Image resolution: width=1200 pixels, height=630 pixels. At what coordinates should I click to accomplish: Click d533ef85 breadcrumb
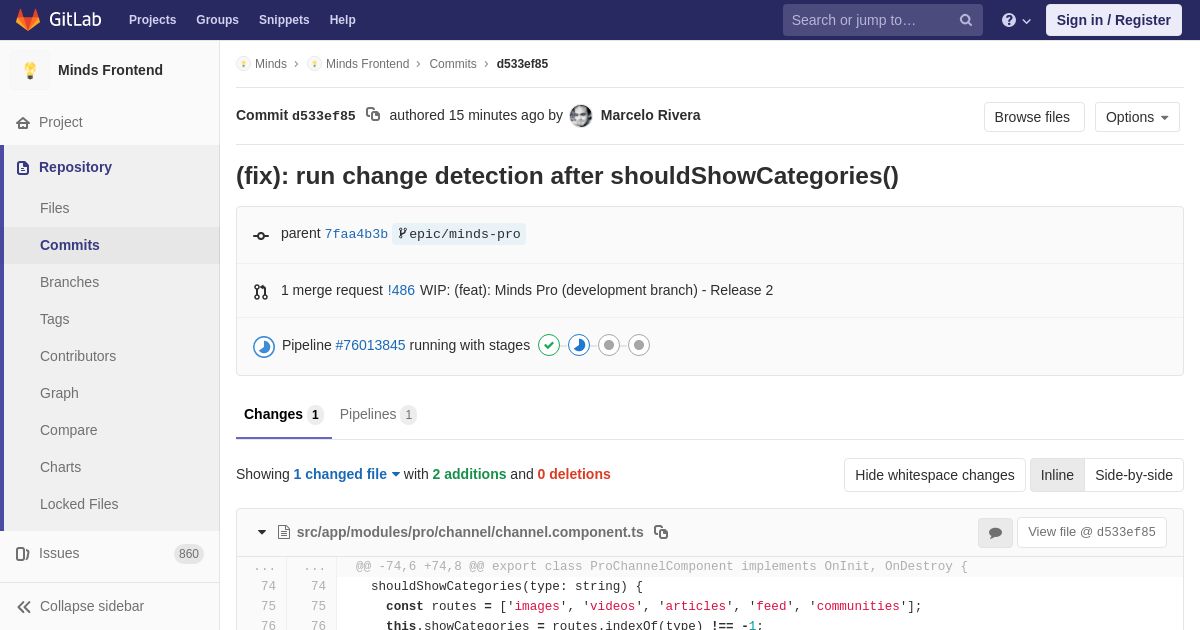pyautogui.click(x=522, y=64)
